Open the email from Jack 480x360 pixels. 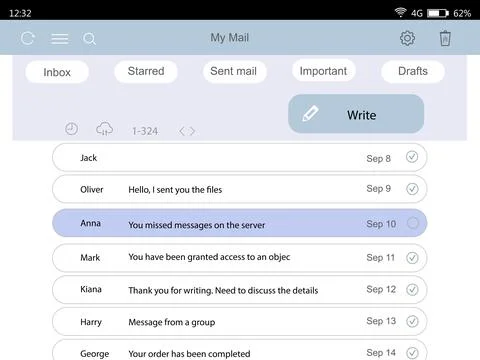point(239,157)
